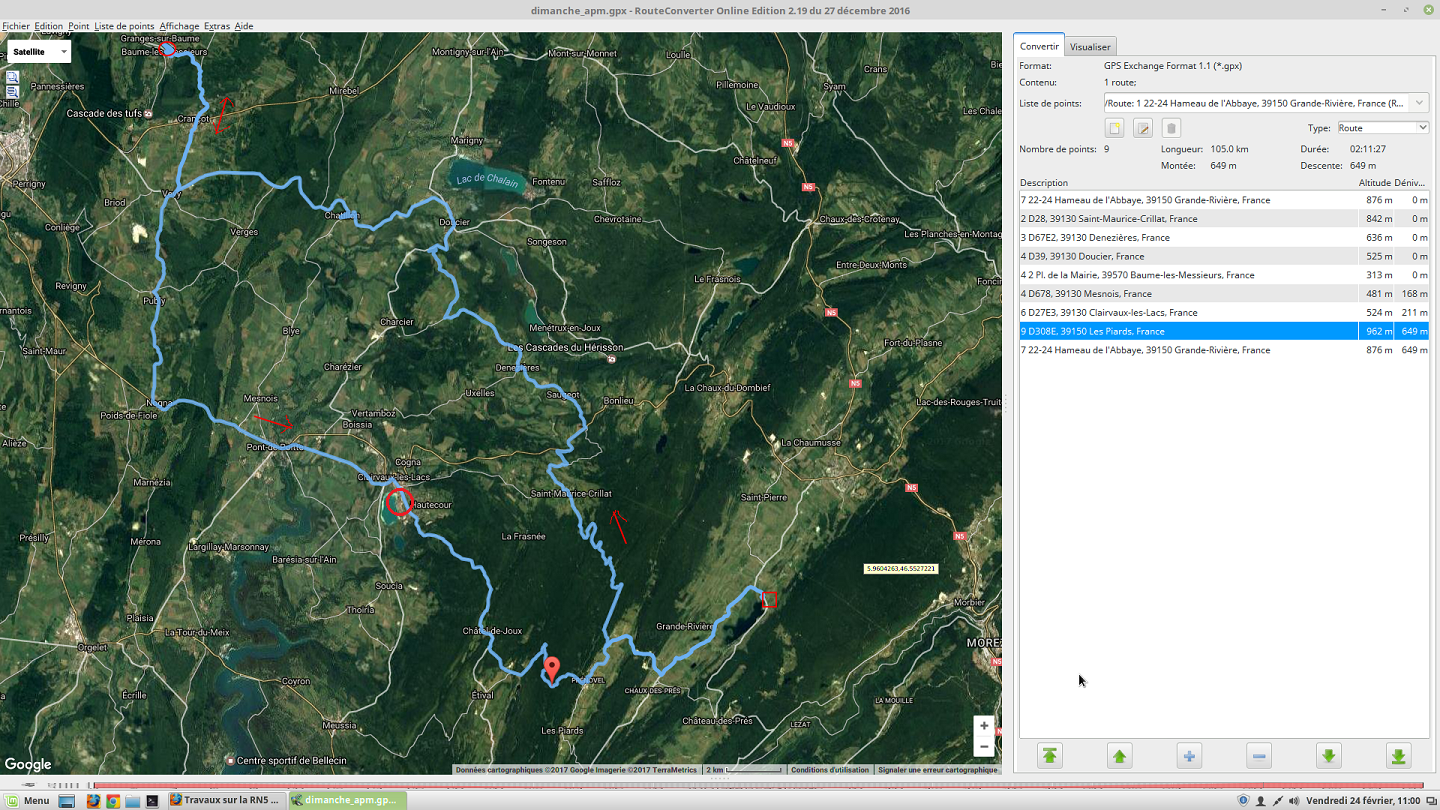
Task: Move selected point to top of list
Action: point(1050,756)
